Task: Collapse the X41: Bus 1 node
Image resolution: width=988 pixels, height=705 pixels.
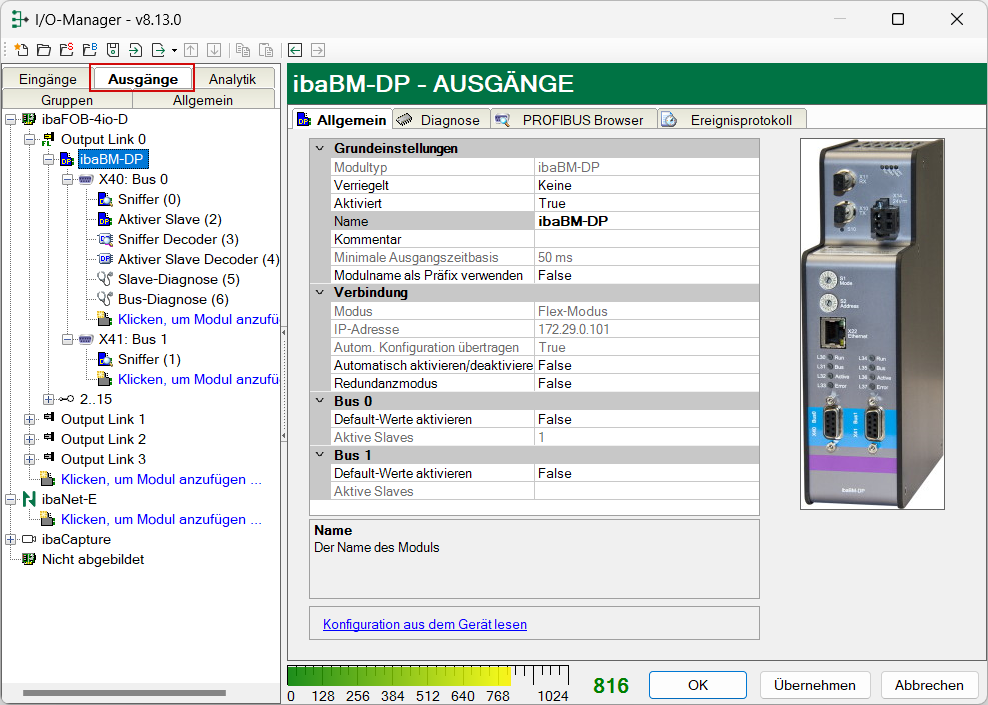Action: [x=67, y=340]
